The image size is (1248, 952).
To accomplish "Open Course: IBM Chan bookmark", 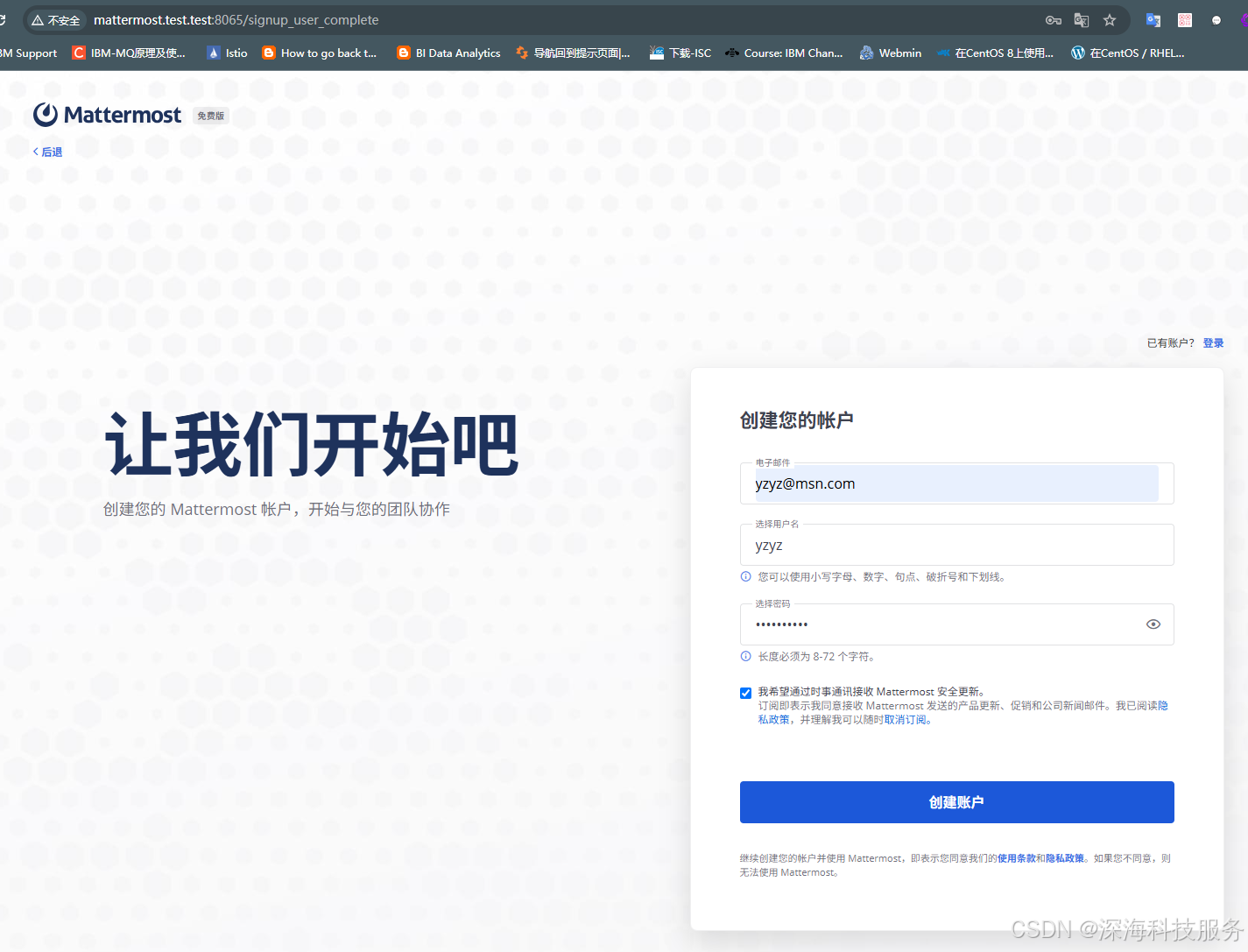I will coord(784,53).
